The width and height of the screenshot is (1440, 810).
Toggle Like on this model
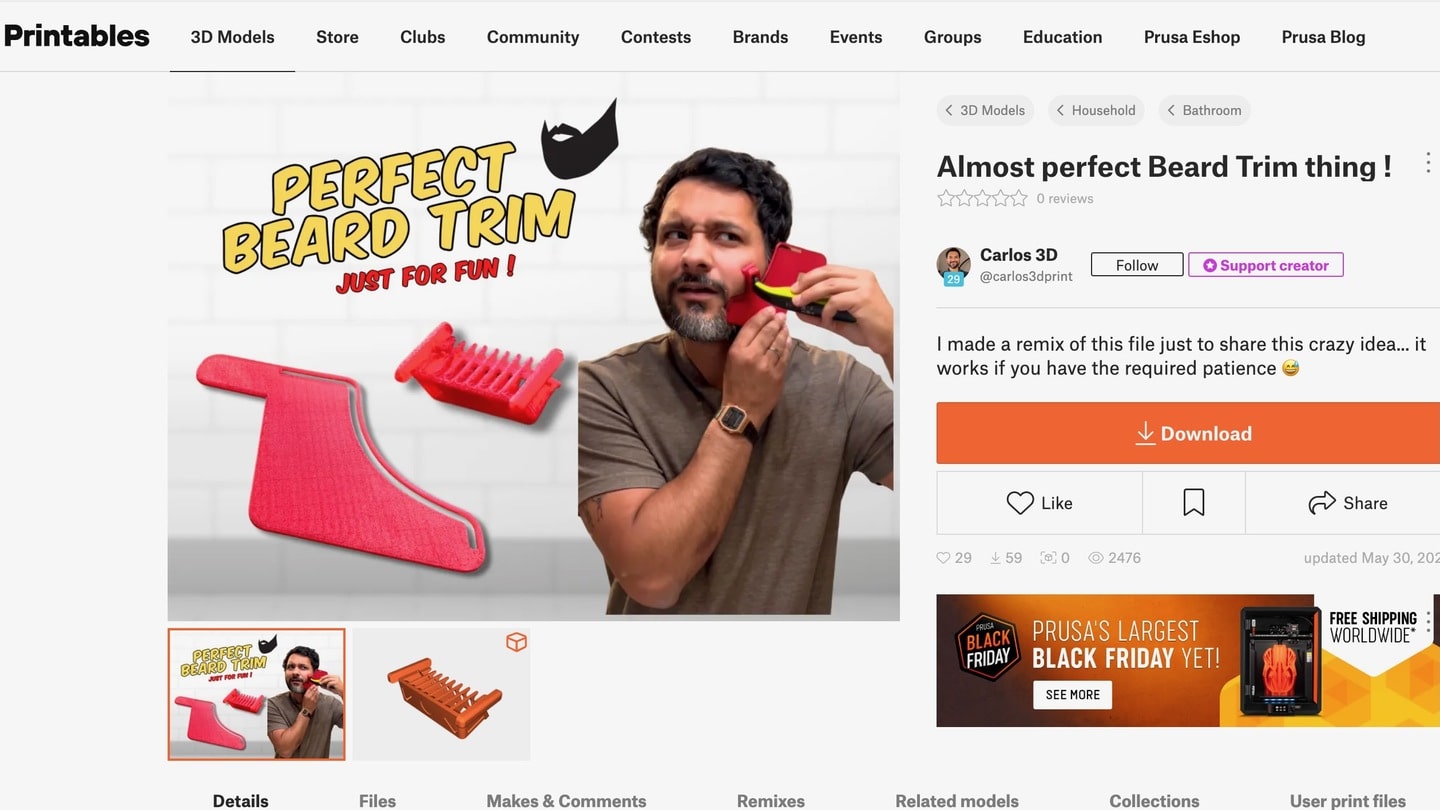point(1039,503)
